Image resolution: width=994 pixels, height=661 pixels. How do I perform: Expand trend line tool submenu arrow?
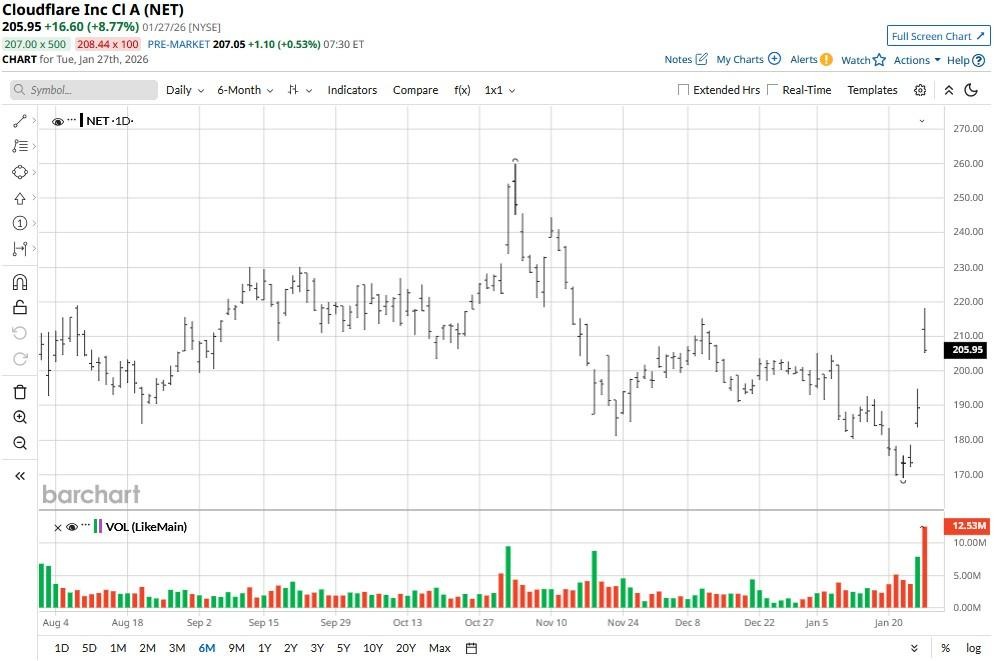[x=34, y=120]
